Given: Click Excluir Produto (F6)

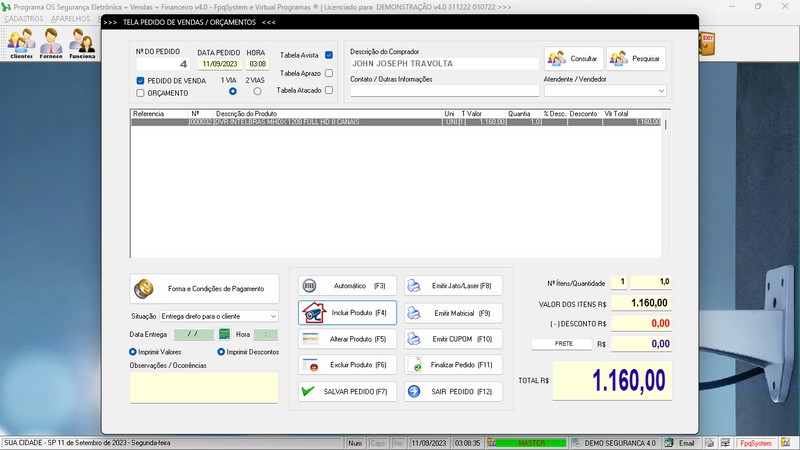Looking at the screenshot, I should tap(347, 365).
